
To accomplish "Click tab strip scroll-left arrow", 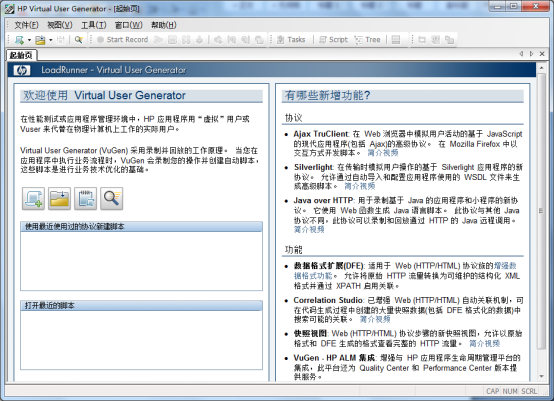I will click(x=521, y=54).
